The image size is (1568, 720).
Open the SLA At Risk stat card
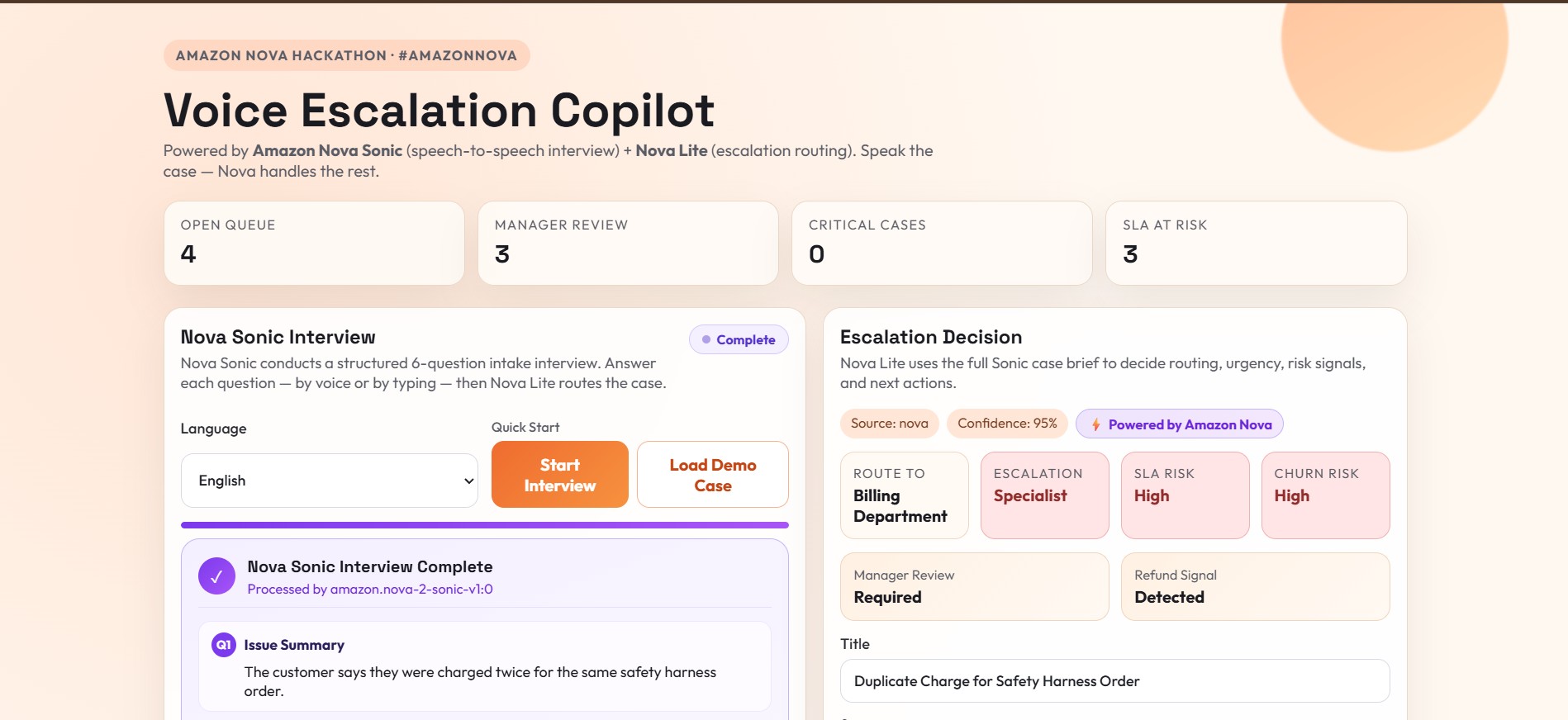click(x=1257, y=244)
